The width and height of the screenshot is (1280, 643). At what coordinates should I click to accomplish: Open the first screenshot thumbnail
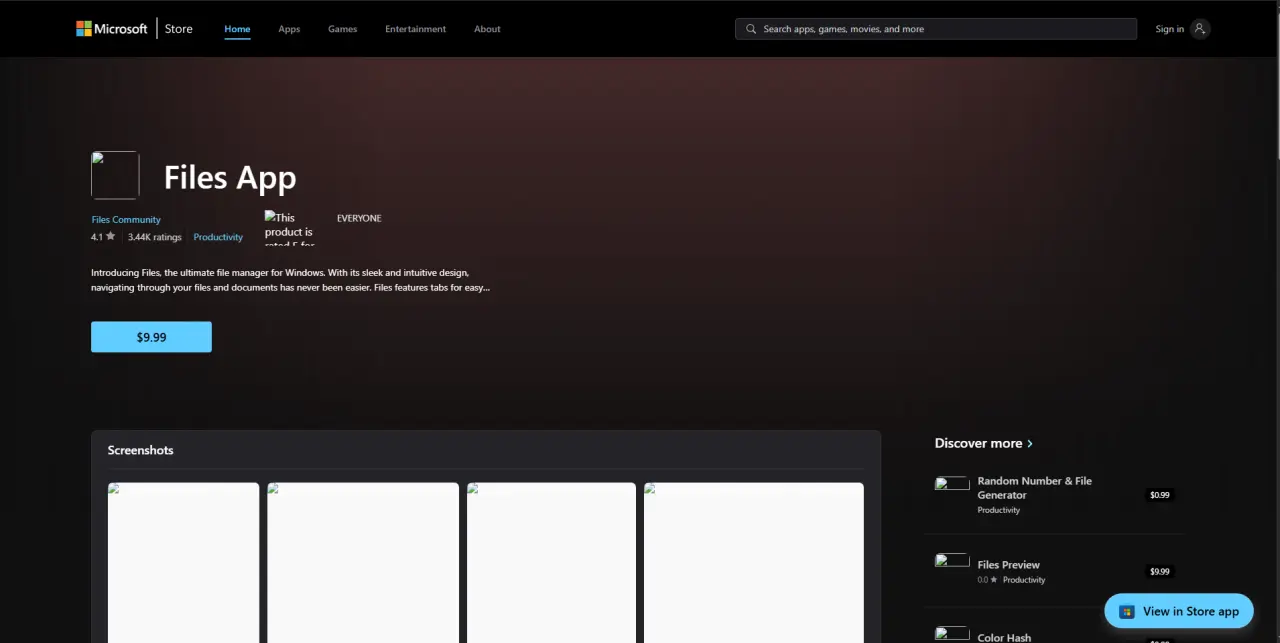click(x=183, y=562)
